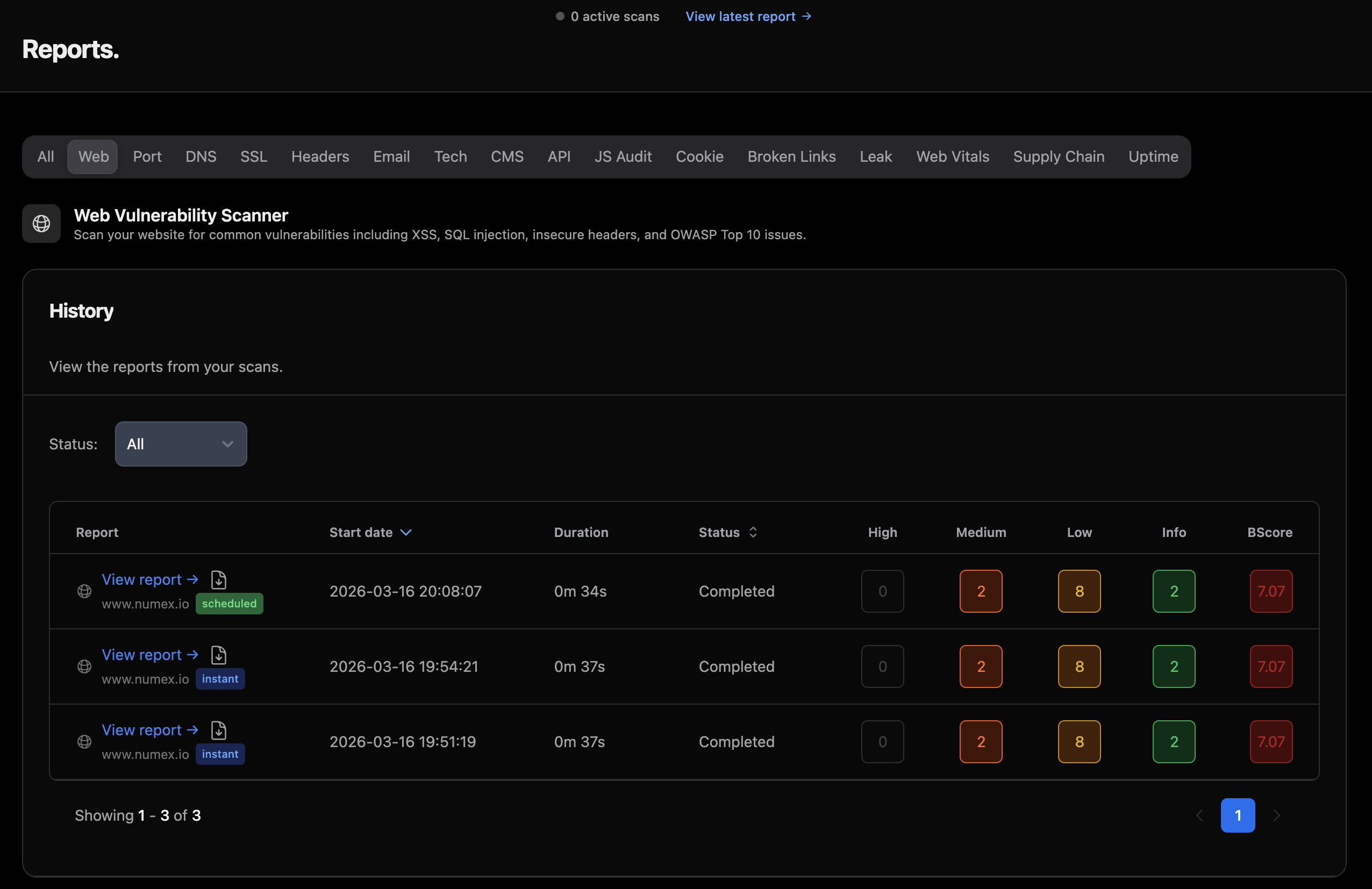Select the Web Vitals category
The image size is (1372, 889).
(x=952, y=156)
